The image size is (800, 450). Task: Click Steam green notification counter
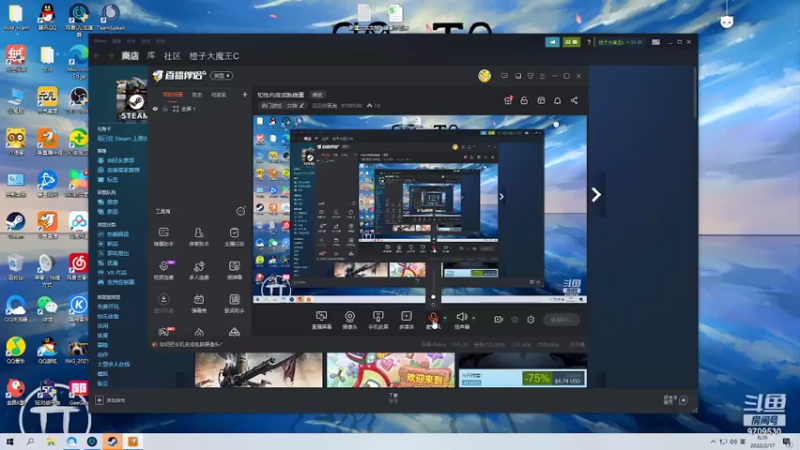tap(571, 42)
